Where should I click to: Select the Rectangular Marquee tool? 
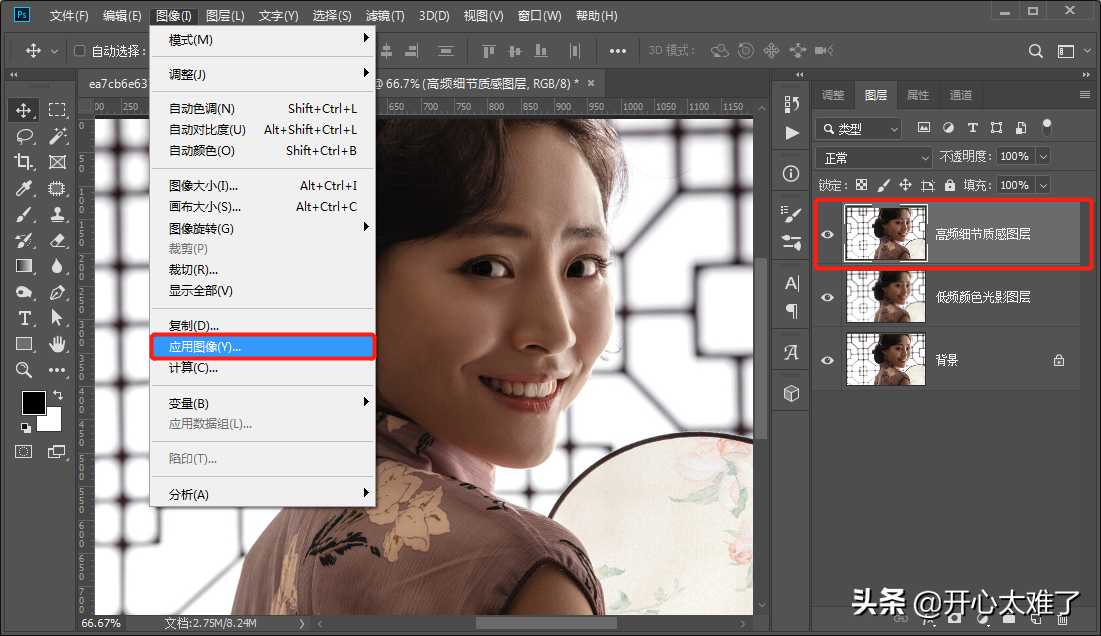tap(57, 110)
